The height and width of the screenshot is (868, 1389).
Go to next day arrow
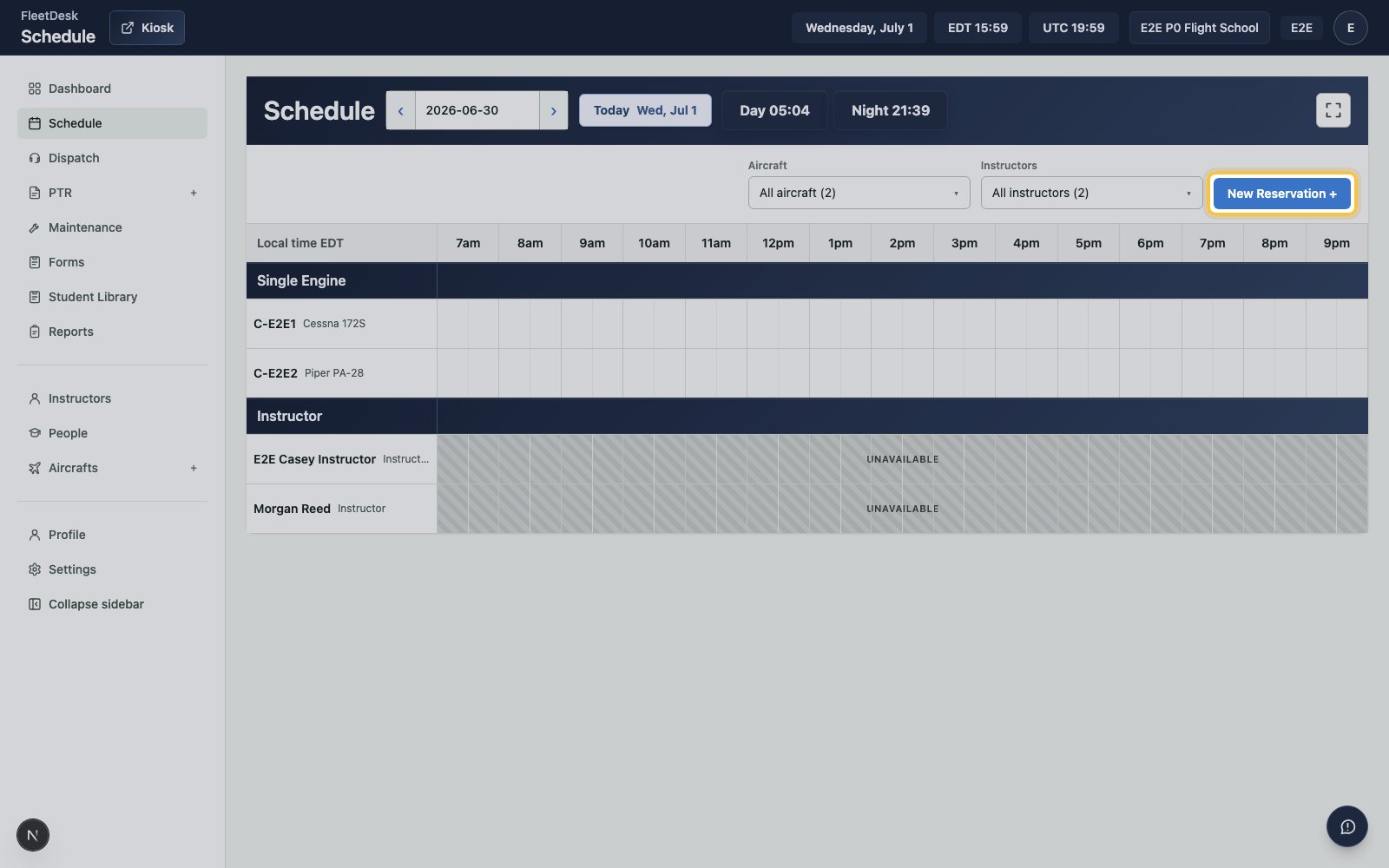pyautogui.click(x=553, y=110)
